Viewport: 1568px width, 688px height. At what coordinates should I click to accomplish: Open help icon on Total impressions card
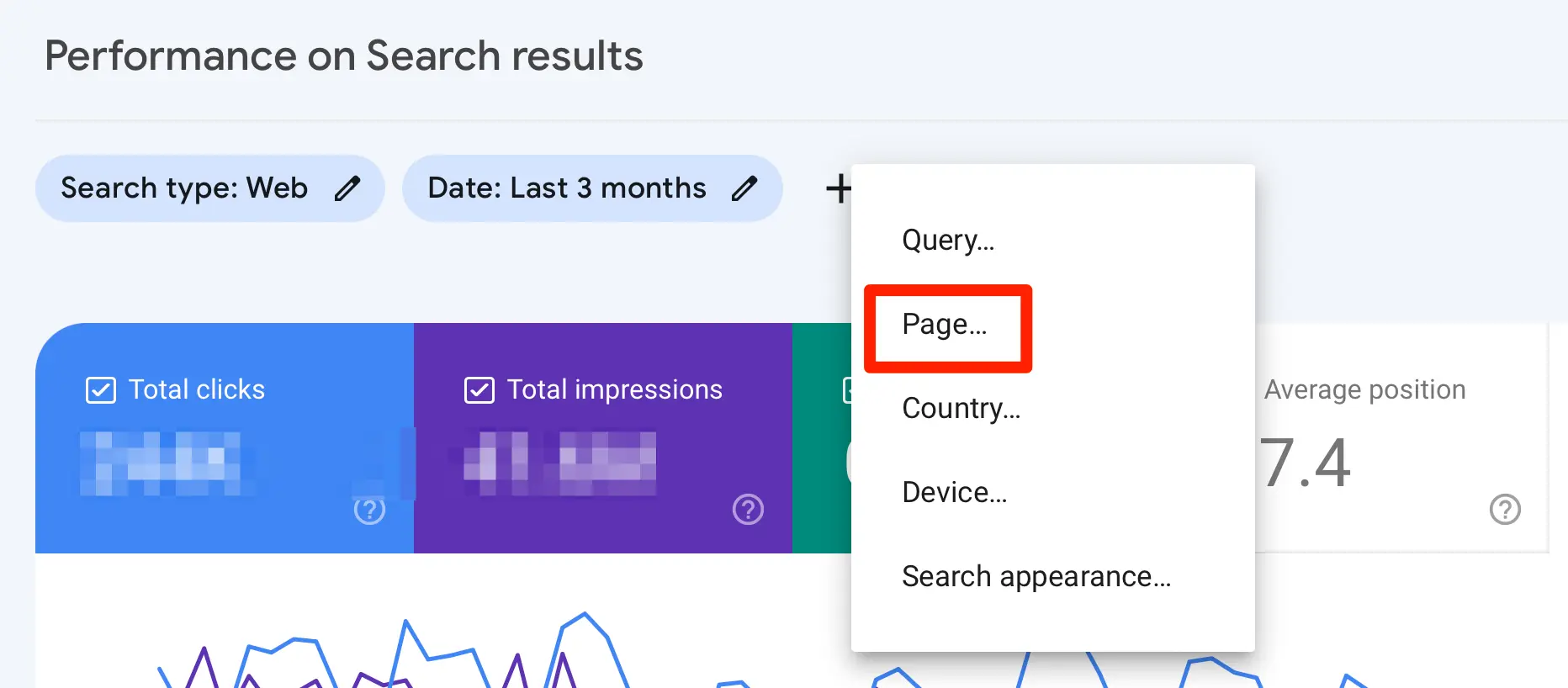tap(748, 510)
